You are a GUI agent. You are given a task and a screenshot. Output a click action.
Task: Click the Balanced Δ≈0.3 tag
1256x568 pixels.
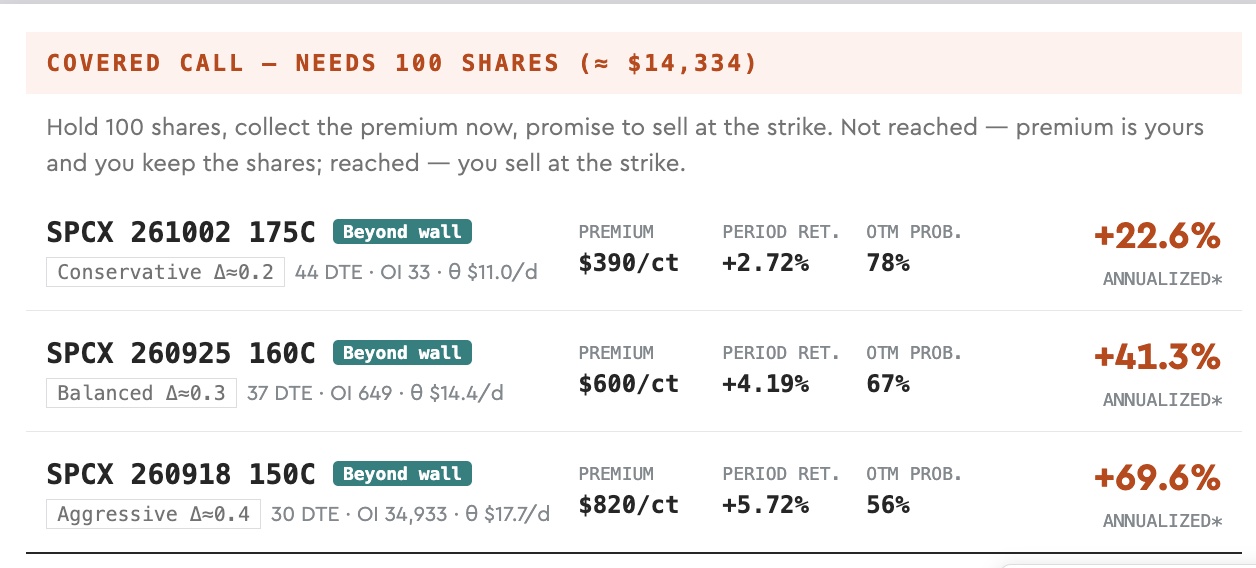141,393
